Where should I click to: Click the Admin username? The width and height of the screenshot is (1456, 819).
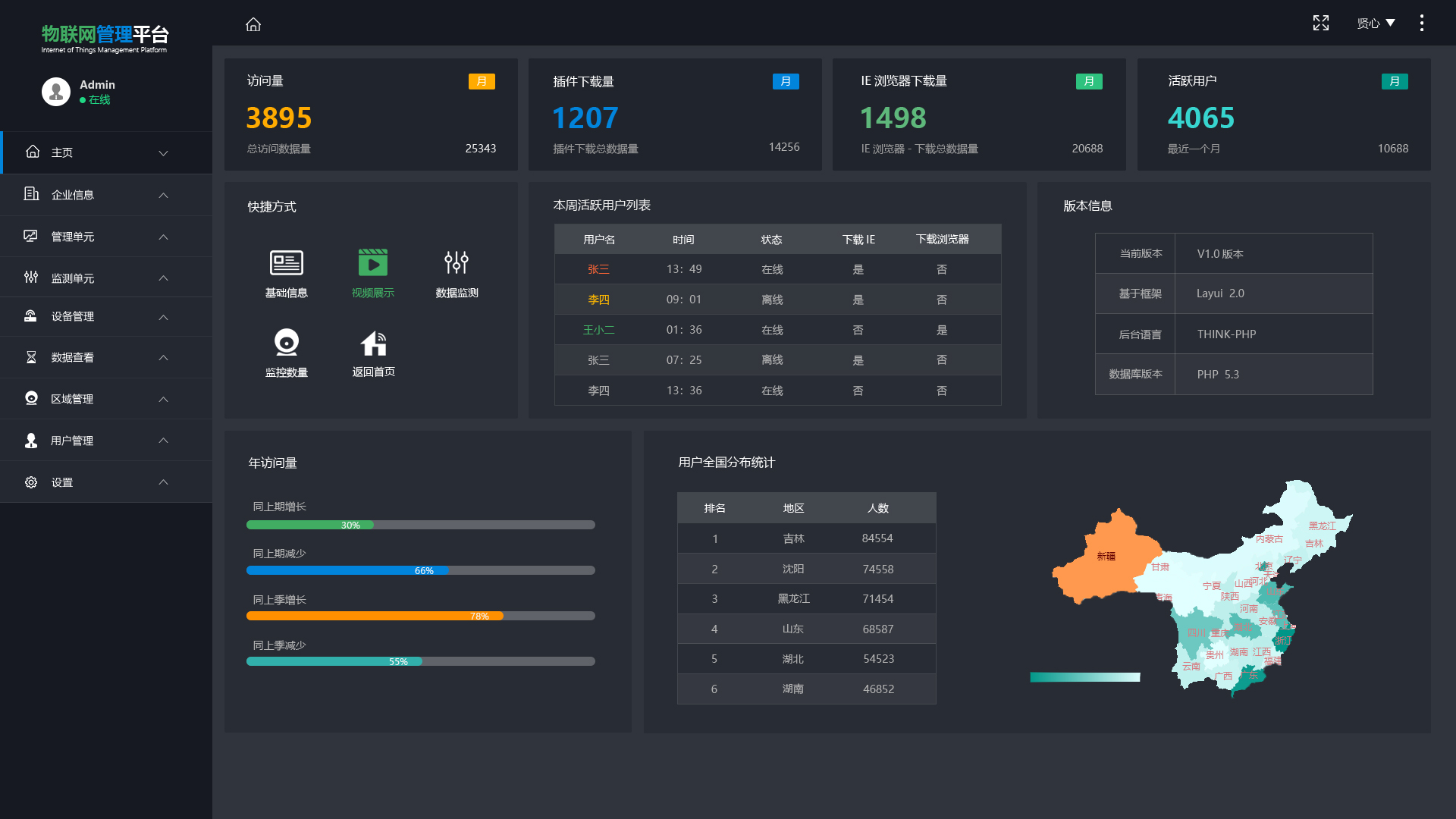coord(97,85)
